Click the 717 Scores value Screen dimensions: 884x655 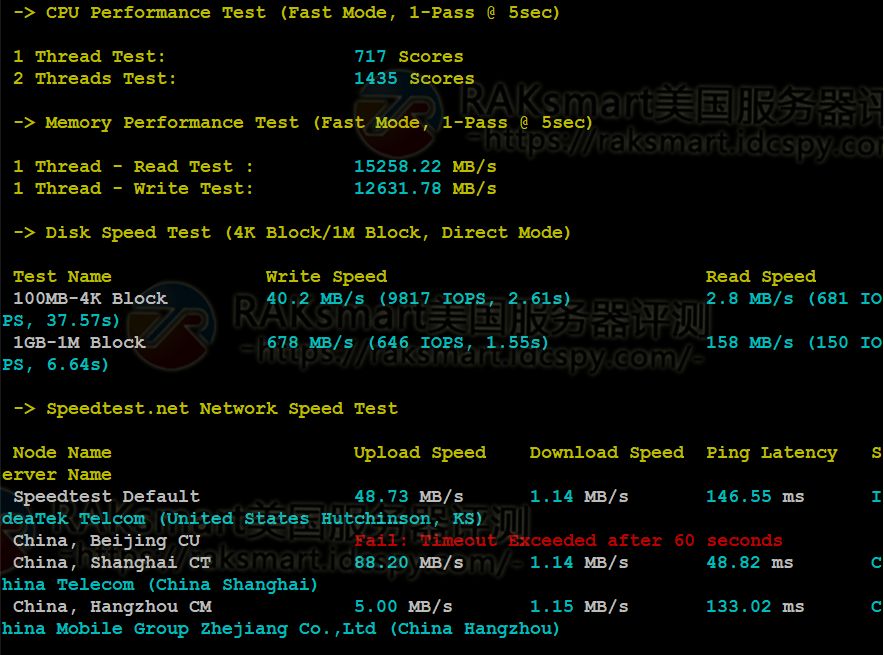(x=409, y=56)
